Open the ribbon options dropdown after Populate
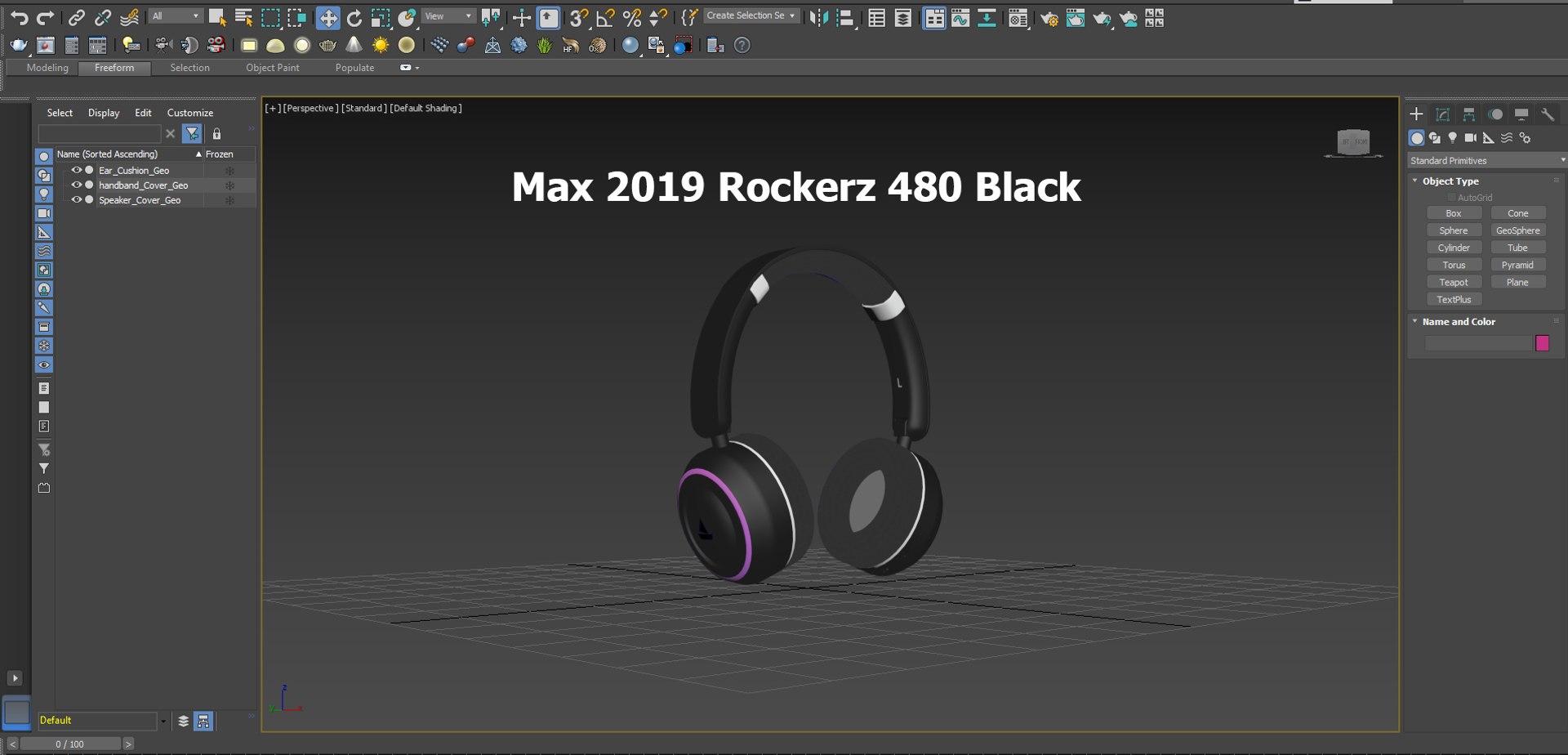Viewport: 1568px width, 755px height. (410, 68)
